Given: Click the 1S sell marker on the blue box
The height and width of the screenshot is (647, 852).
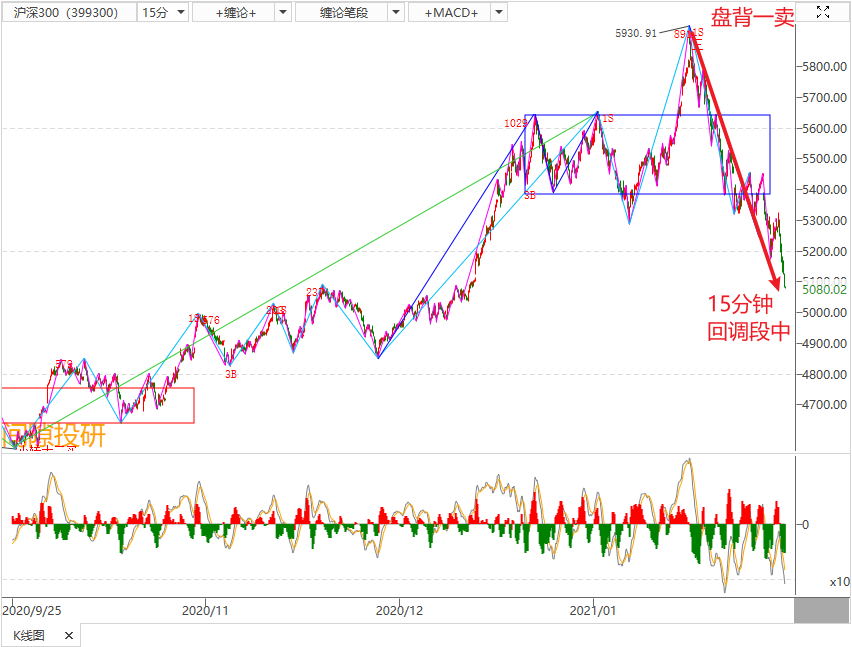Looking at the screenshot, I should pos(606,119).
